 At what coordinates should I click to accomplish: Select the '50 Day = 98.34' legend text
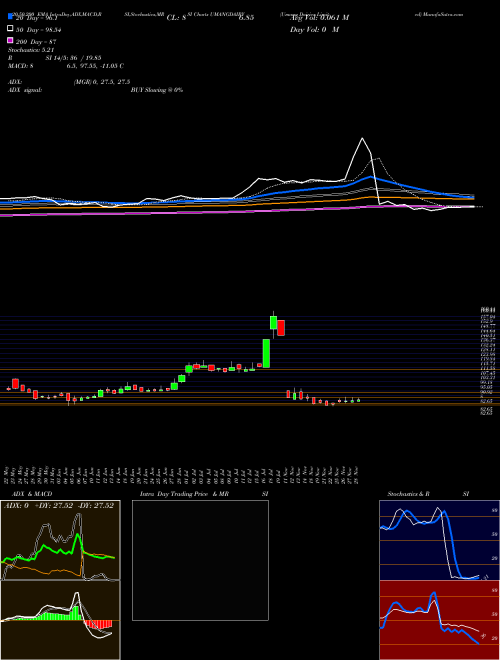37,29
